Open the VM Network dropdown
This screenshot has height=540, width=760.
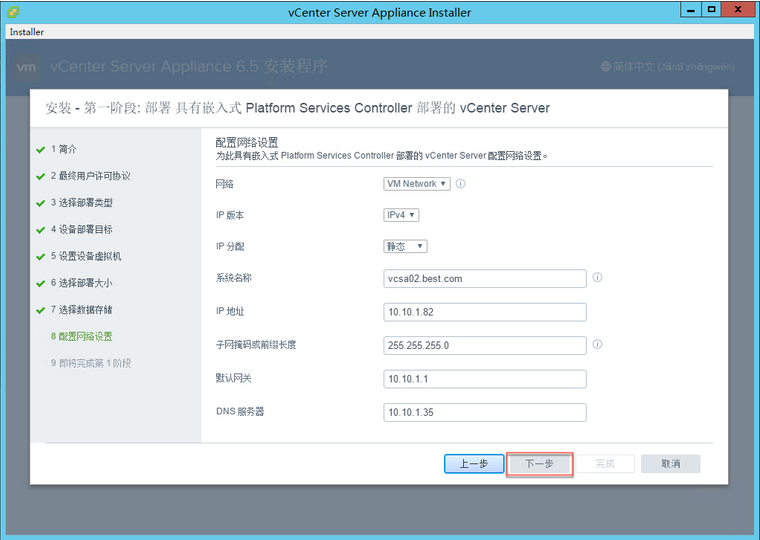coord(417,184)
